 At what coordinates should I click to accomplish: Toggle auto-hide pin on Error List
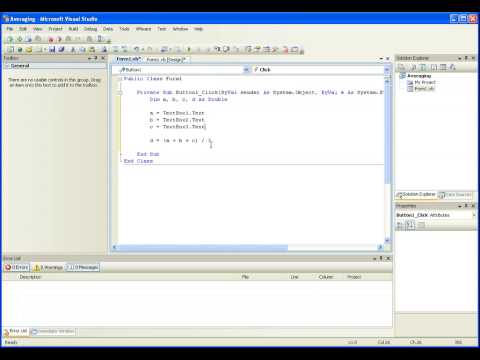coord(381,258)
